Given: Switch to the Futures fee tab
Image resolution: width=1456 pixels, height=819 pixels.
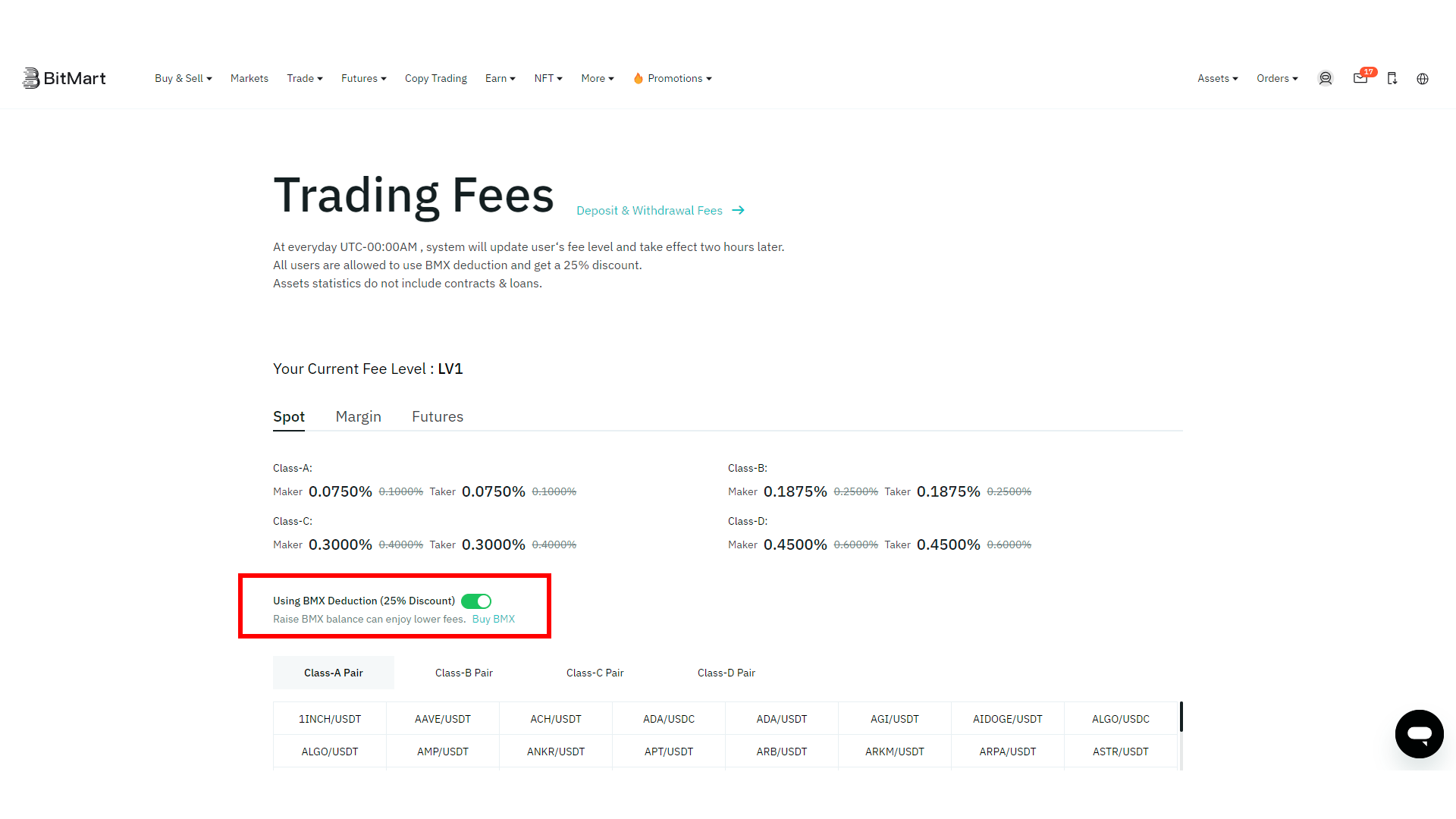Looking at the screenshot, I should pos(438,416).
